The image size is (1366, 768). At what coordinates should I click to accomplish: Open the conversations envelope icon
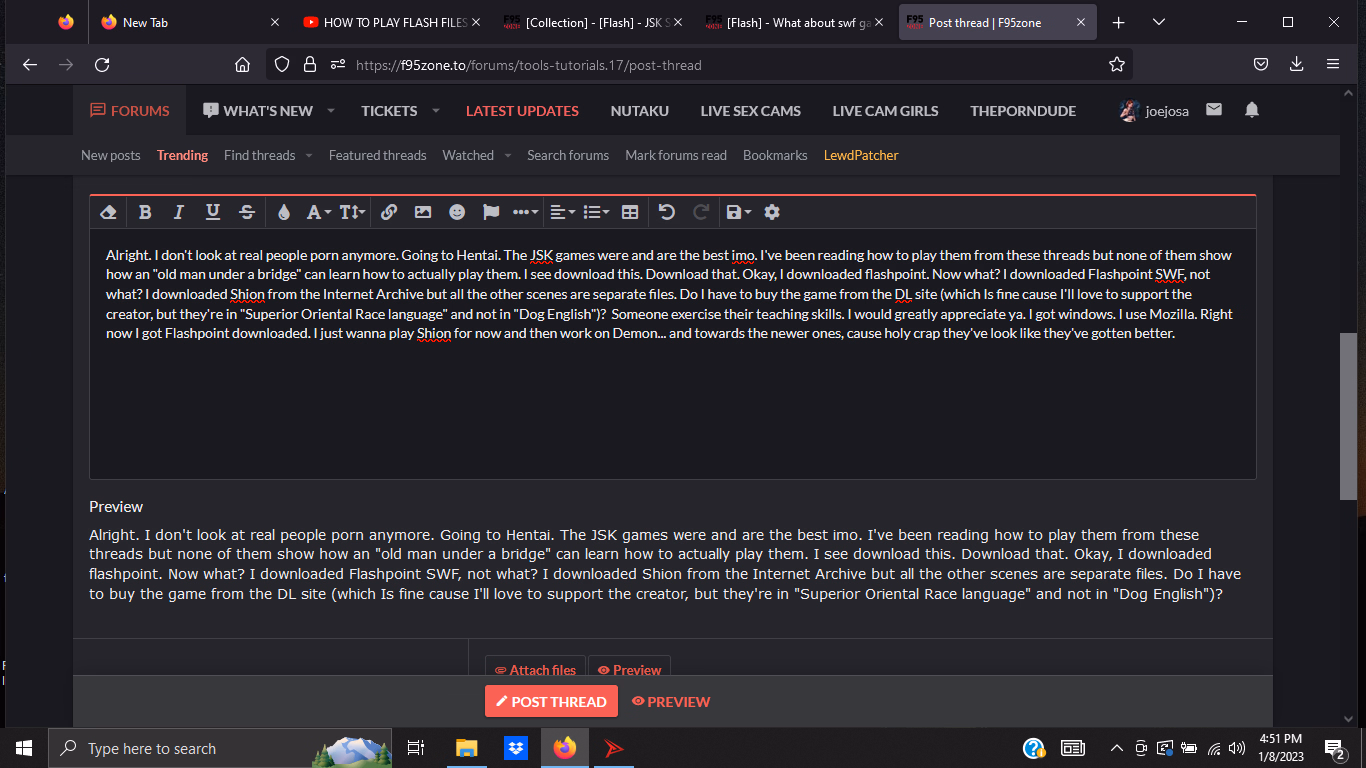point(1214,110)
